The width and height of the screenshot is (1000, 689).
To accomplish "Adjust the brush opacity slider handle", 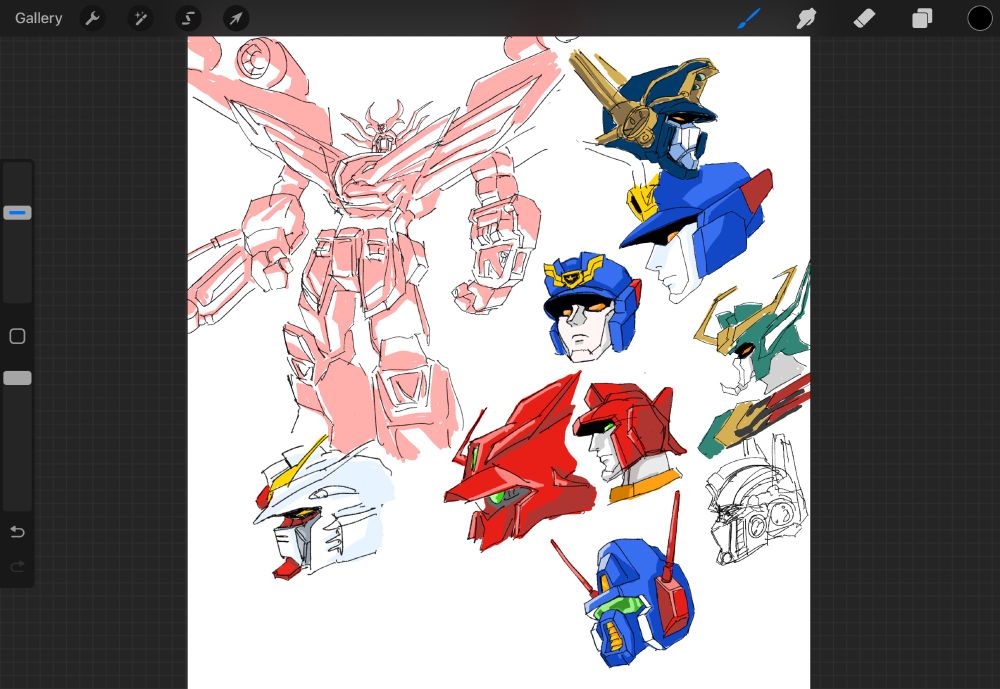I will 17,378.
